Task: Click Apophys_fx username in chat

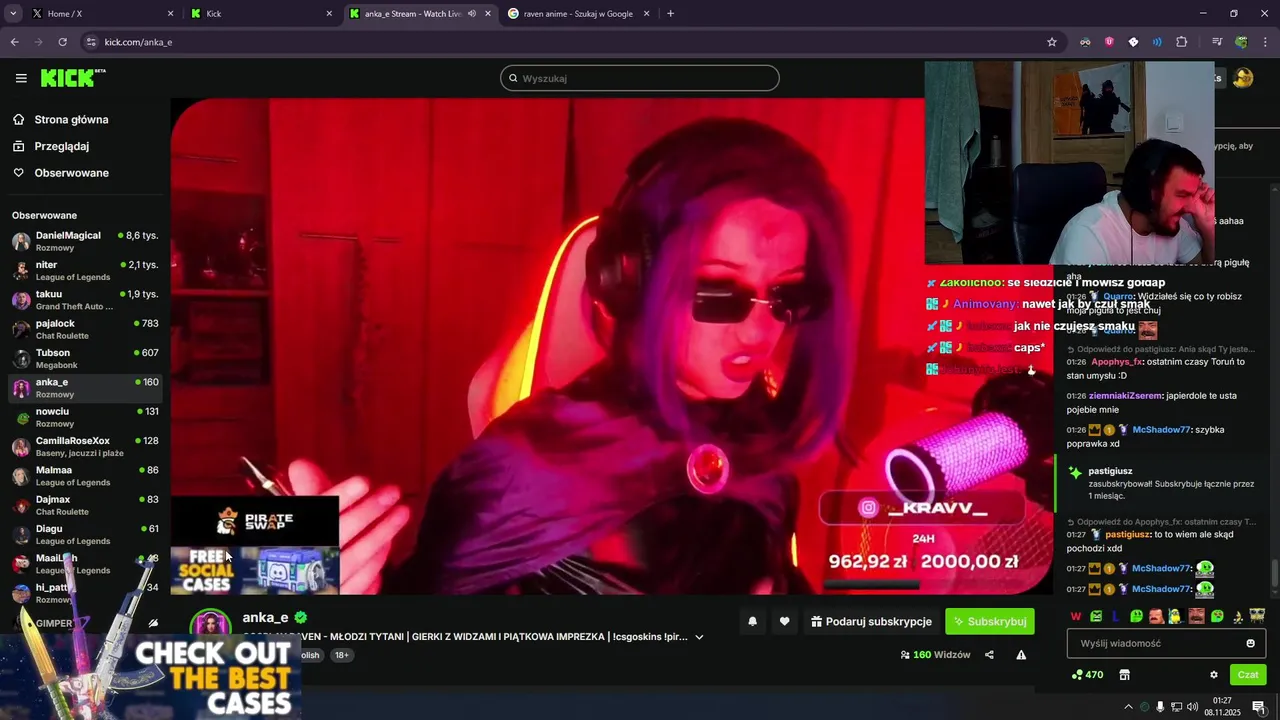Action: pyautogui.click(x=1116, y=362)
